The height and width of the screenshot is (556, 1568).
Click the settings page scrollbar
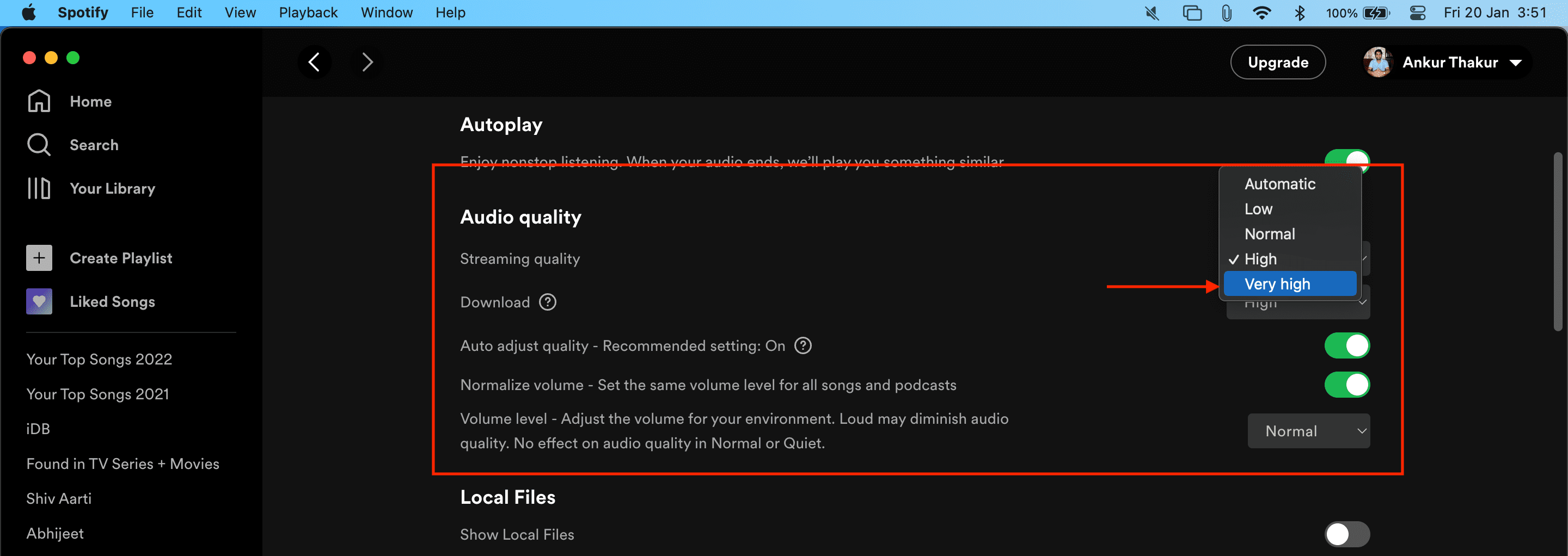click(1558, 242)
